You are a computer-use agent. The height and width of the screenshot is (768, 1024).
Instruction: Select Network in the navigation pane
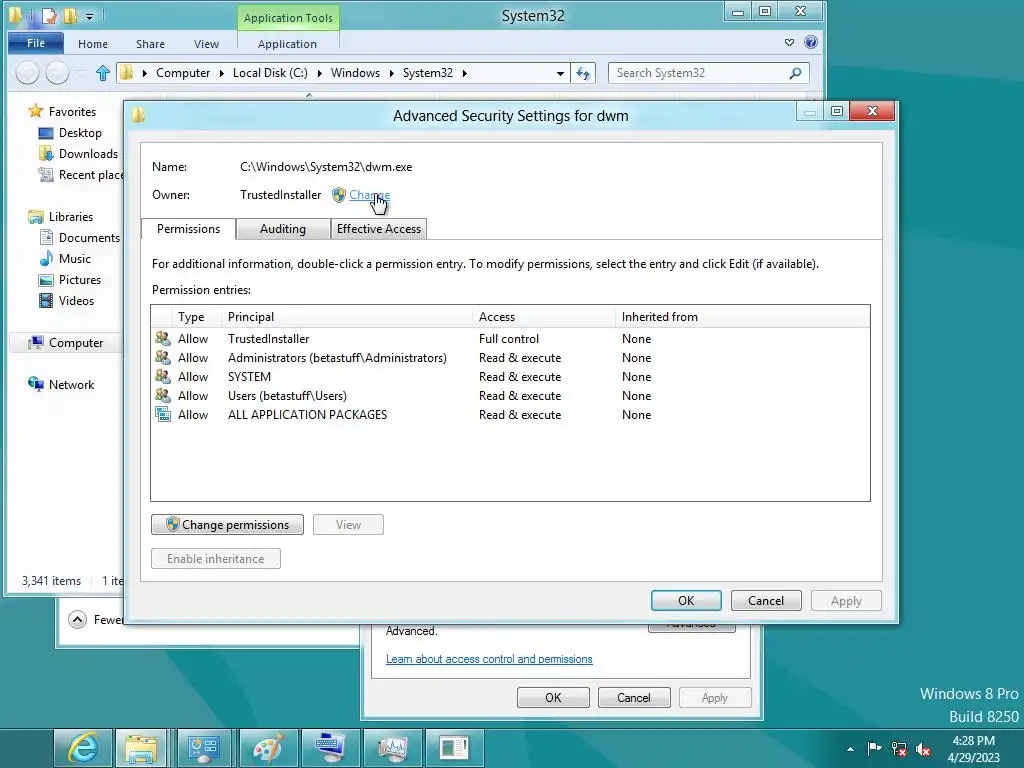pos(61,385)
